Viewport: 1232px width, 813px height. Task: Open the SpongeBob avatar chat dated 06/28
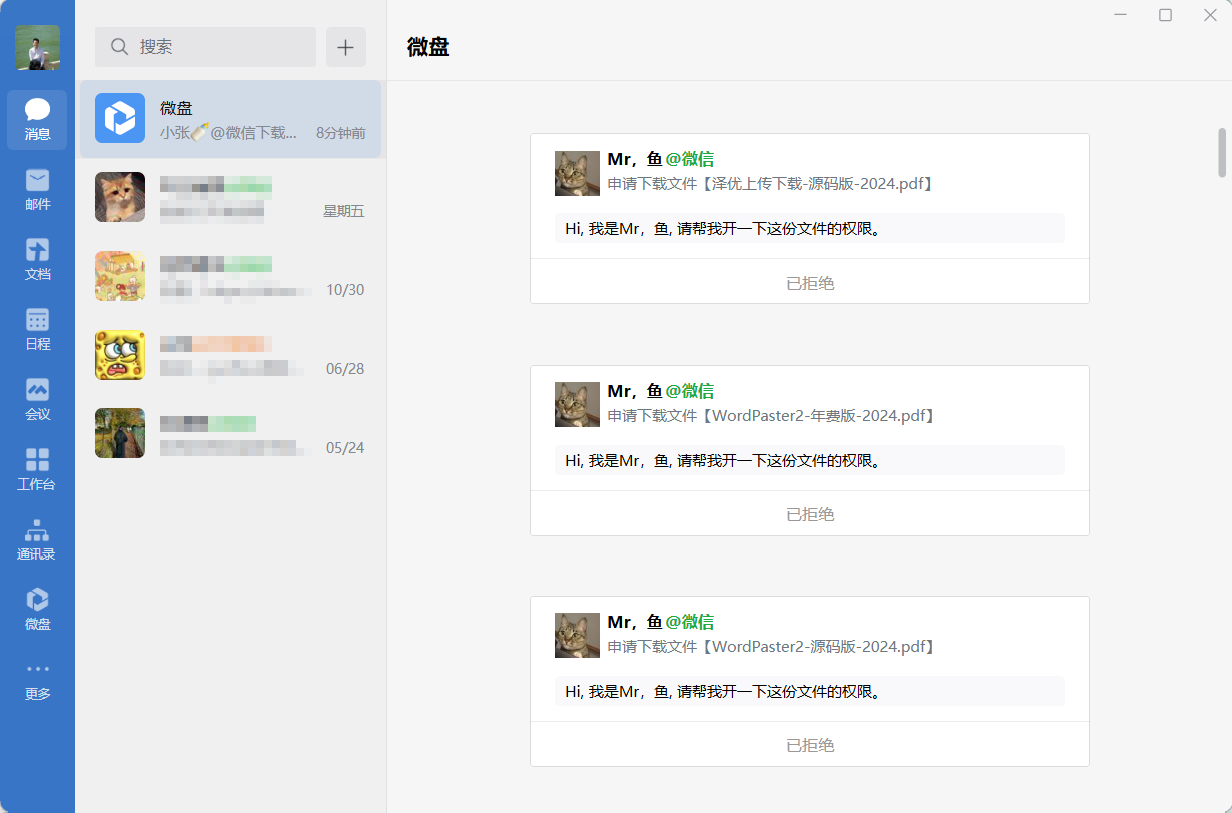[230, 355]
